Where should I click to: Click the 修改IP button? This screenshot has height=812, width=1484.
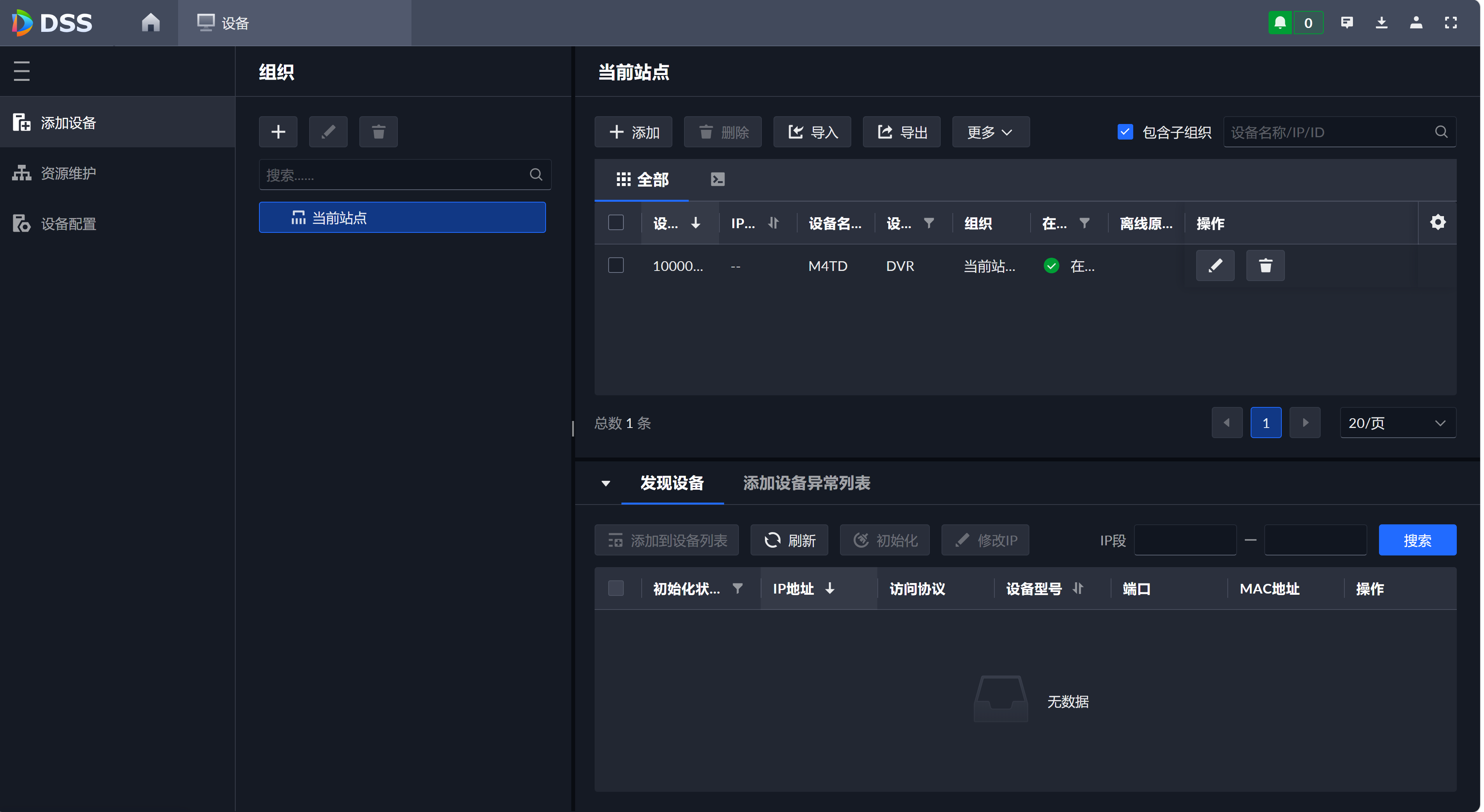985,540
